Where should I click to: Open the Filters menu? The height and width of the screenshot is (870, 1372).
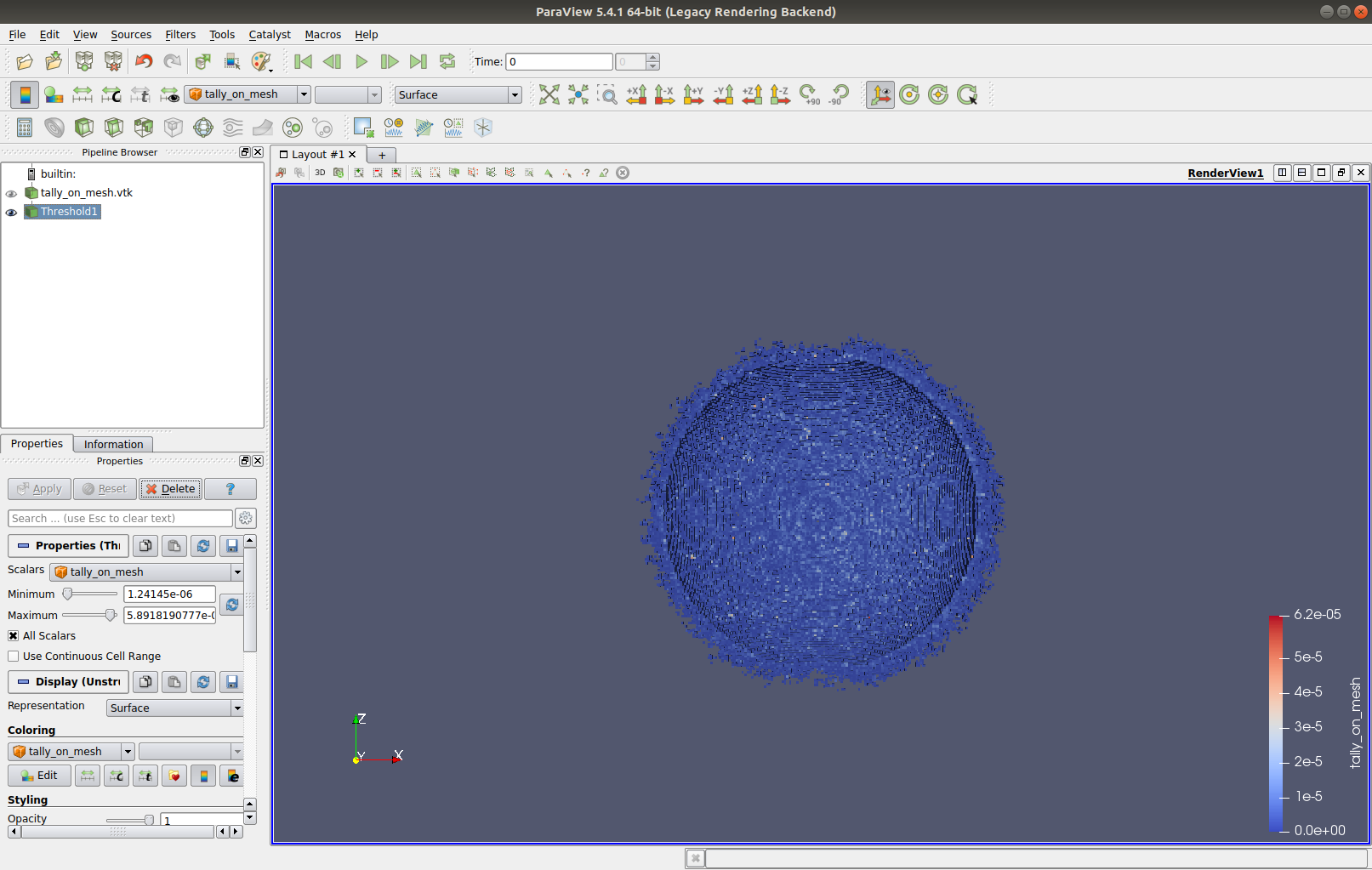pyautogui.click(x=180, y=35)
